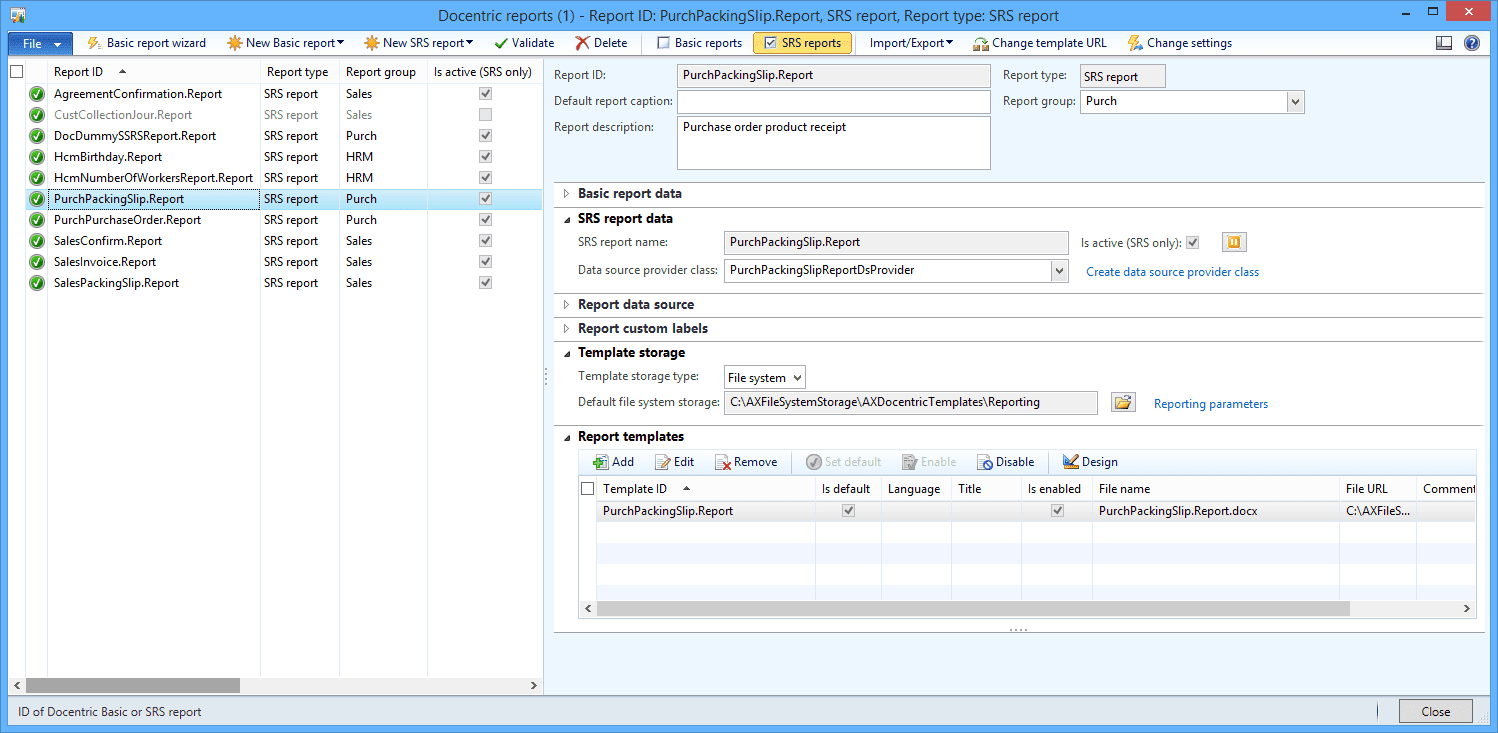Click the Close button
This screenshot has width=1498, height=733.
pos(1435,711)
